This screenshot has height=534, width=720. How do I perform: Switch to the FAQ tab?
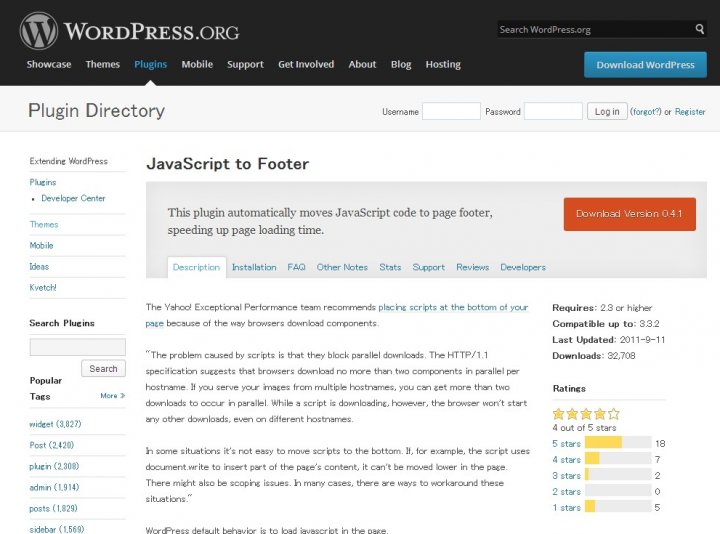(x=296, y=267)
